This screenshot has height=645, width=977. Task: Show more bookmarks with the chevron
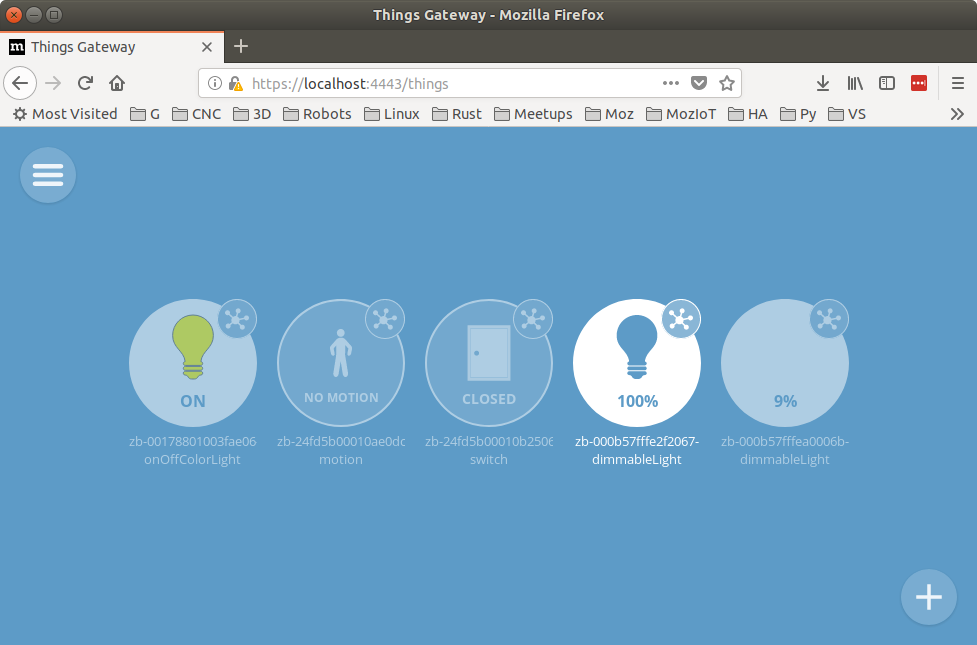pyautogui.click(x=957, y=114)
